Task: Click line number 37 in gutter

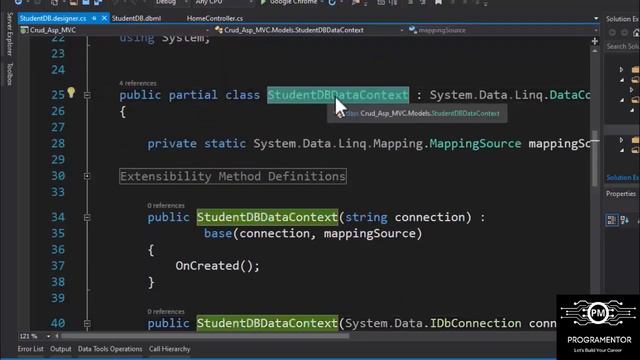Action: pos(58,266)
